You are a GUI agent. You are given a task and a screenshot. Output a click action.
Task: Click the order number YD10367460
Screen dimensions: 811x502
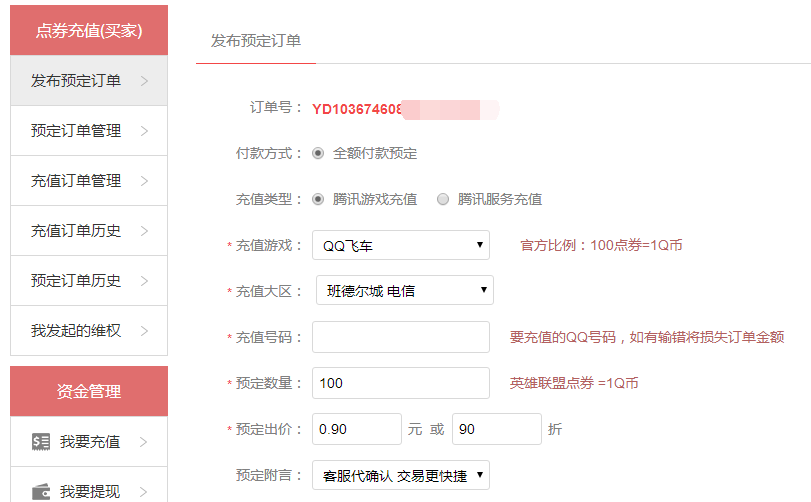tap(357, 110)
